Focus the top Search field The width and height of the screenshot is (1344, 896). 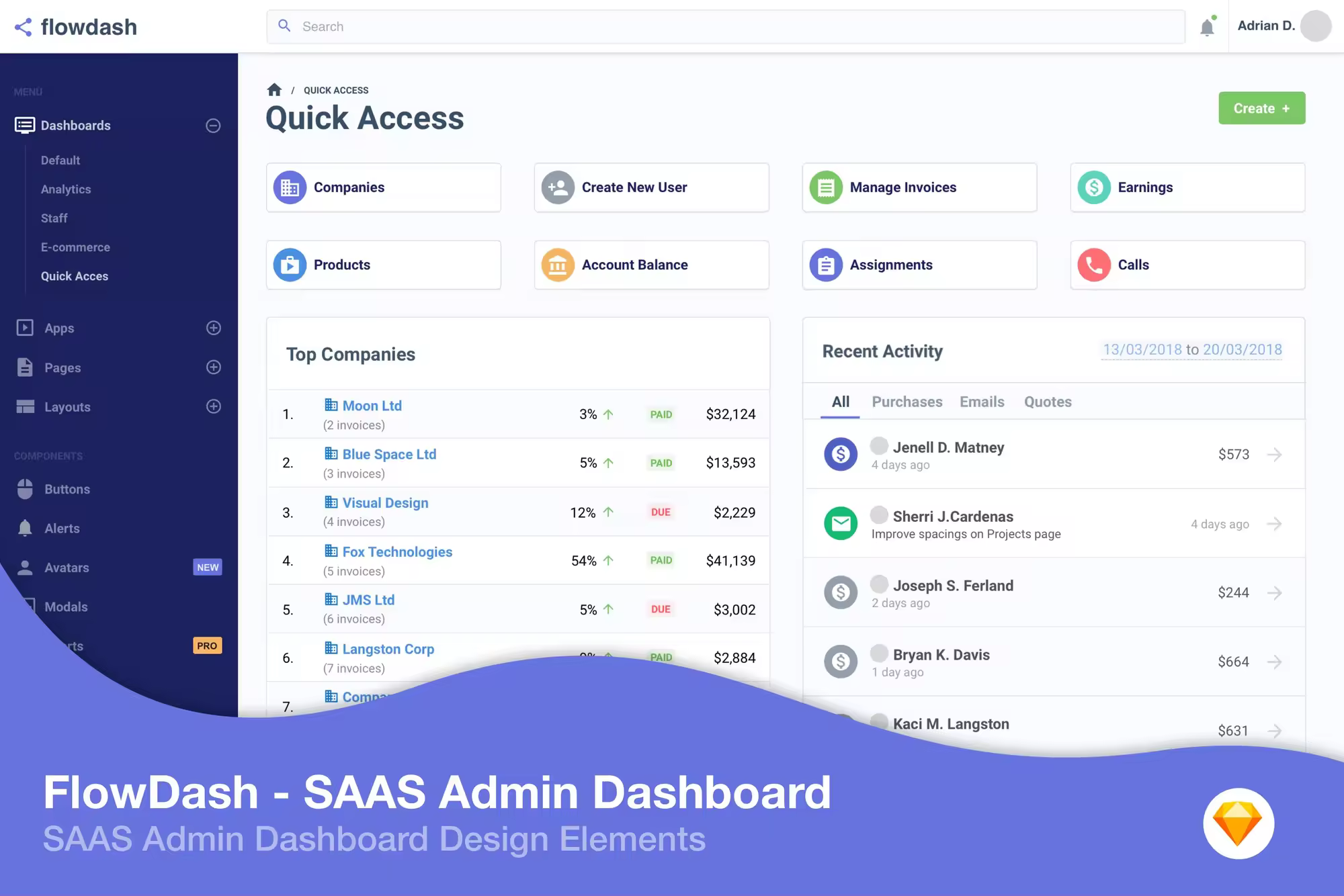[x=726, y=27]
